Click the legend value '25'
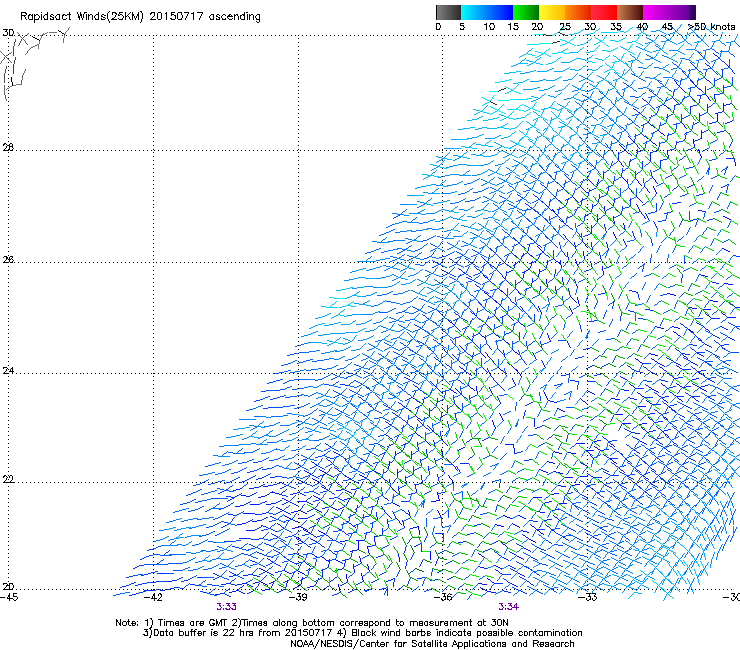740x650 pixels. pos(565,27)
